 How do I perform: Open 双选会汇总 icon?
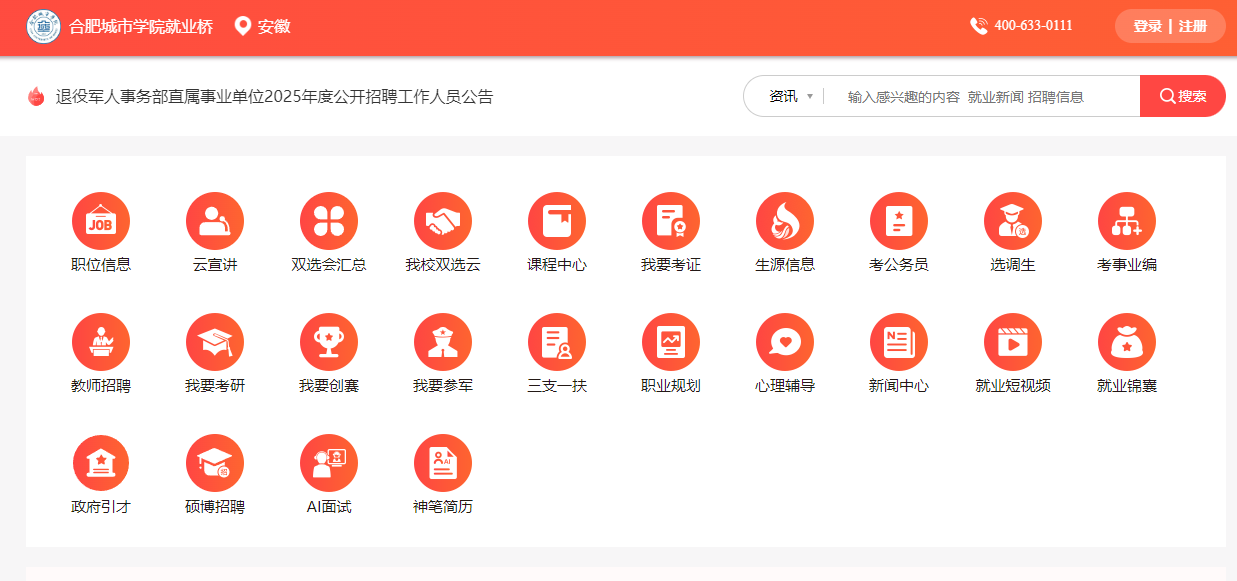pos(329,221)
